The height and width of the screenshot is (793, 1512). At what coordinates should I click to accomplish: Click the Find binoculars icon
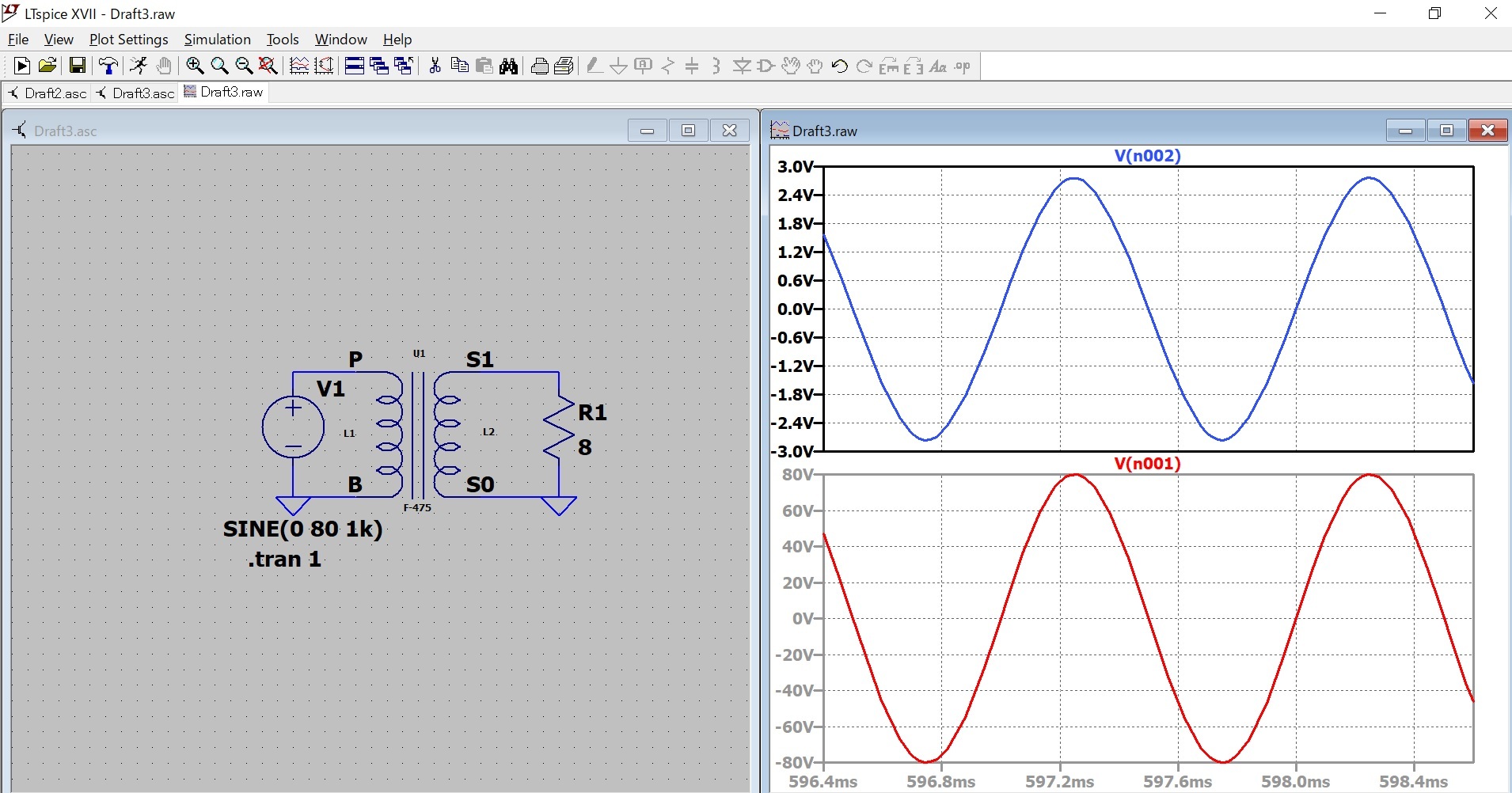coord(509,66)
